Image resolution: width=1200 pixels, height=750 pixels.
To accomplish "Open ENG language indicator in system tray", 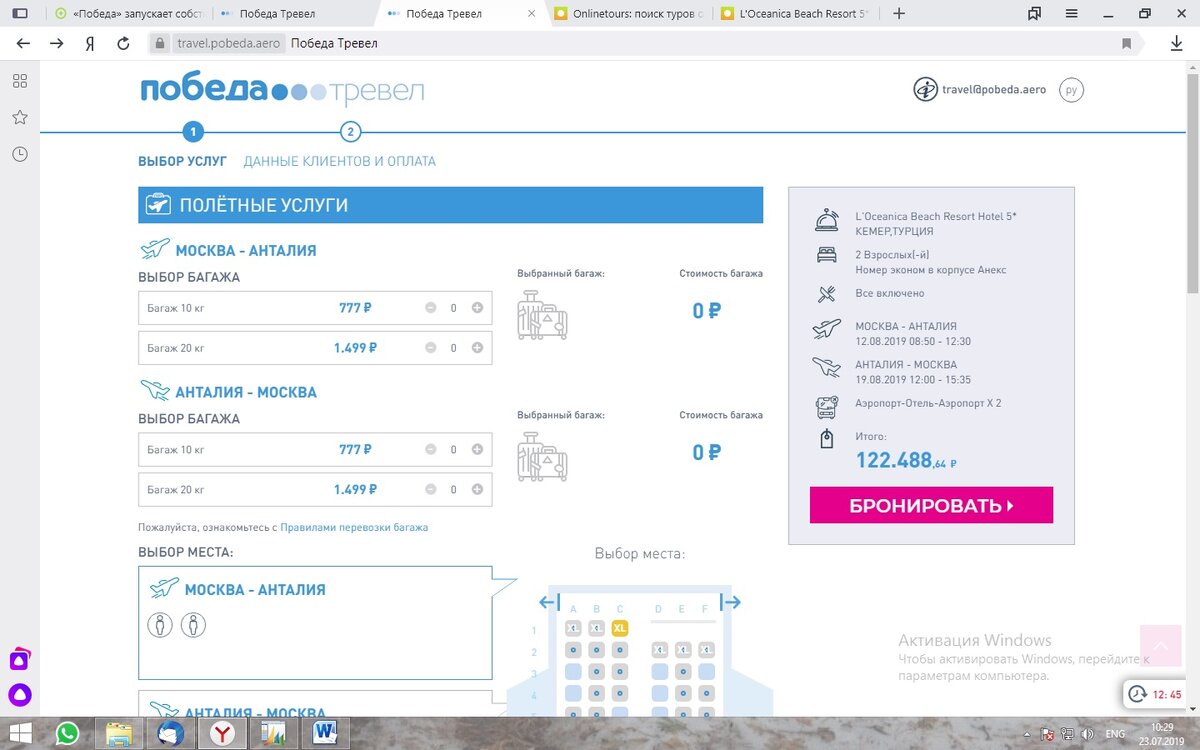I will pos(1115,734).
